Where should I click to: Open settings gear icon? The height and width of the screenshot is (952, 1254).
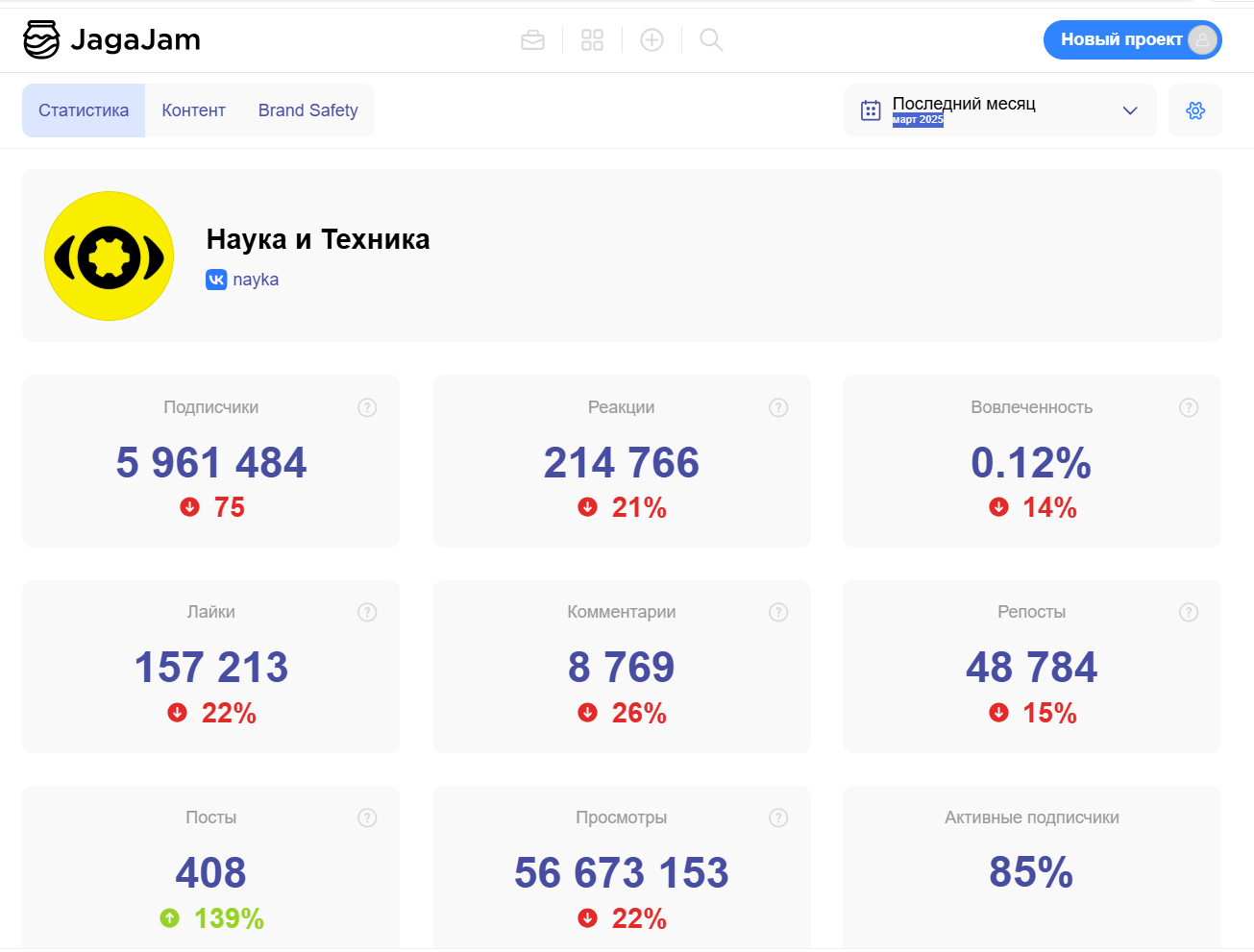coord(1195,110)
